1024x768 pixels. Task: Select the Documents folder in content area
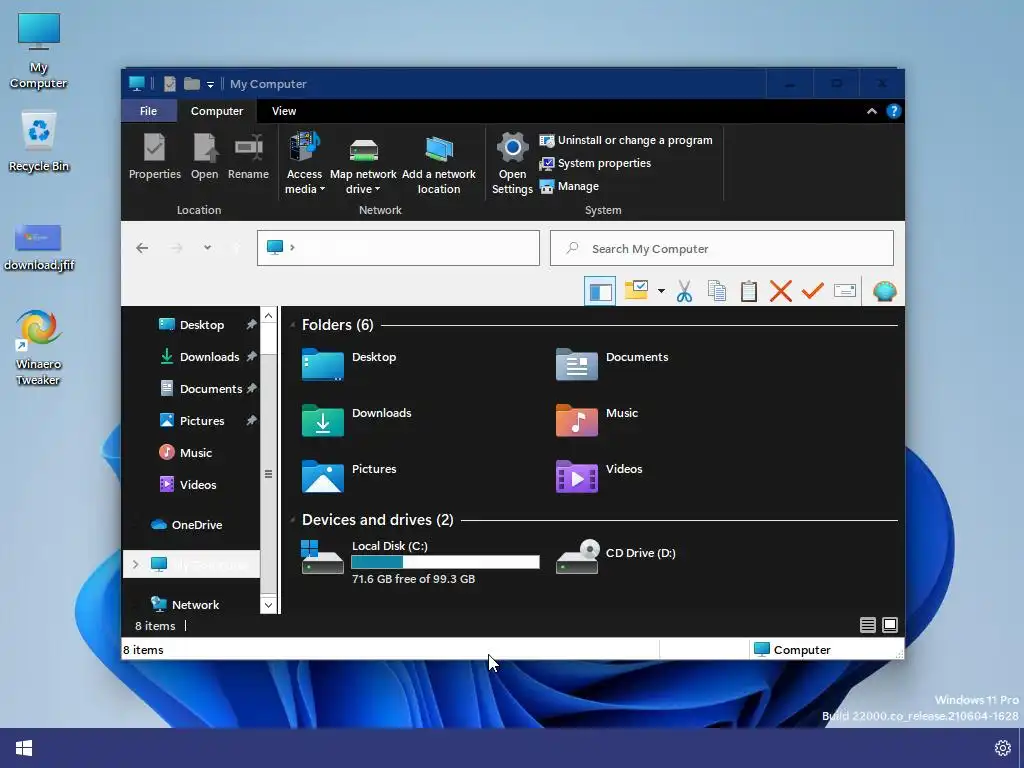point(613,364)
